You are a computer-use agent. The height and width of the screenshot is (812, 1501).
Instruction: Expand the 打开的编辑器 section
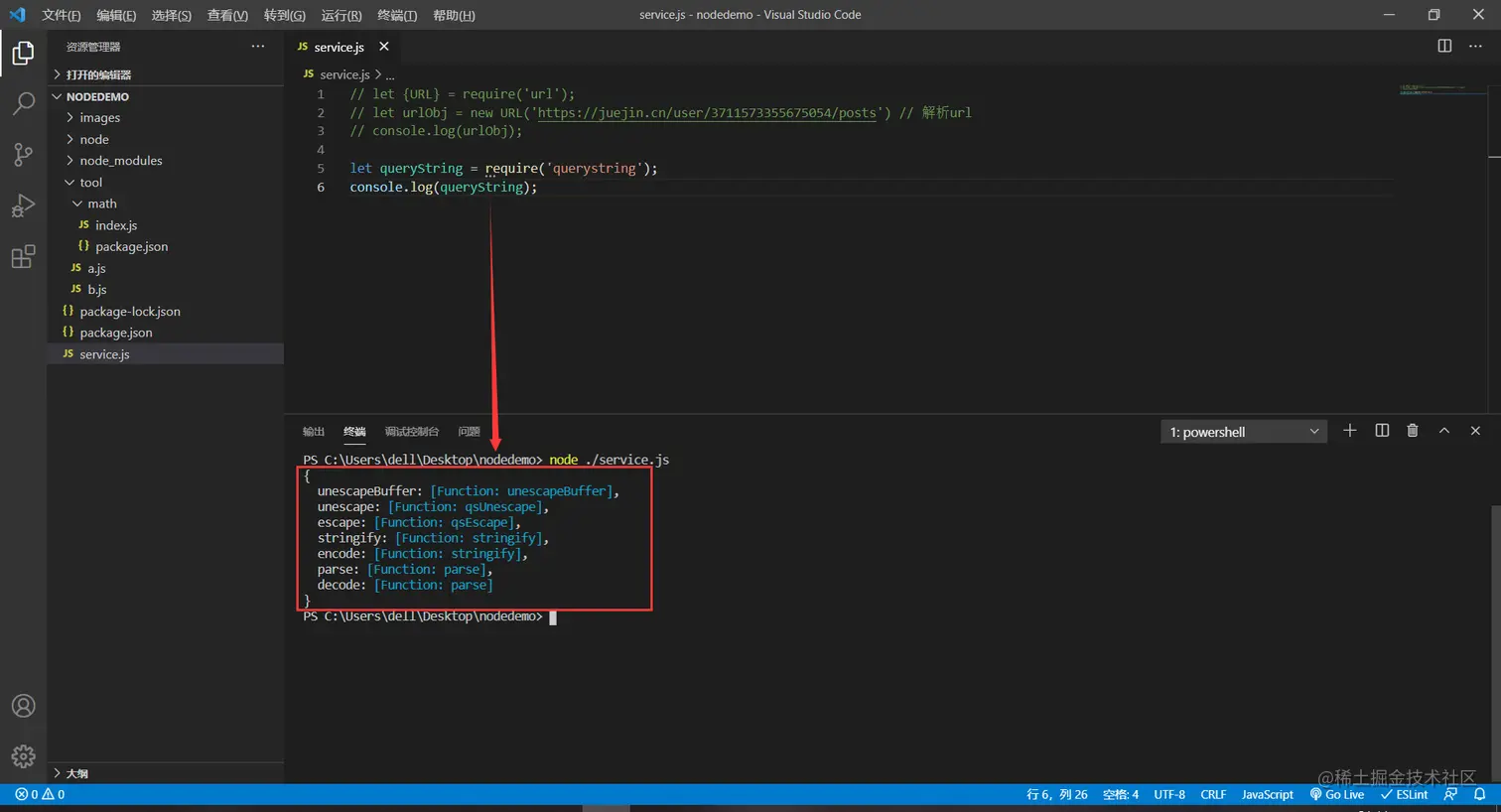(165, 74)
